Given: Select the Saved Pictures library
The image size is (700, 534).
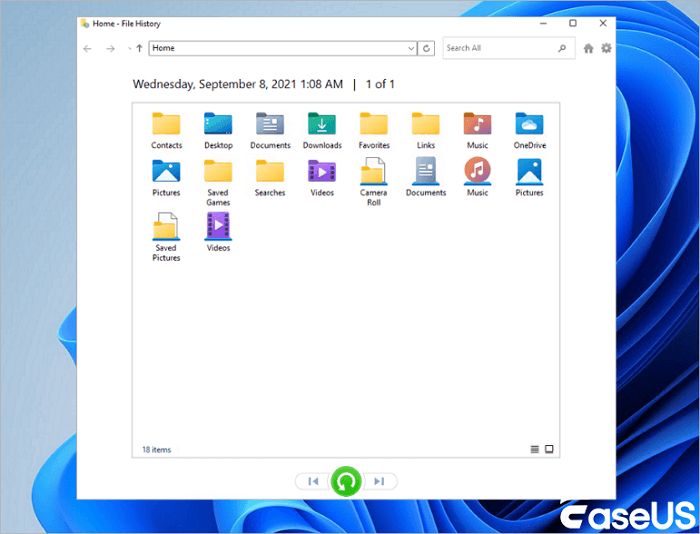Looking at the screenshot, I should click(166, 237).
